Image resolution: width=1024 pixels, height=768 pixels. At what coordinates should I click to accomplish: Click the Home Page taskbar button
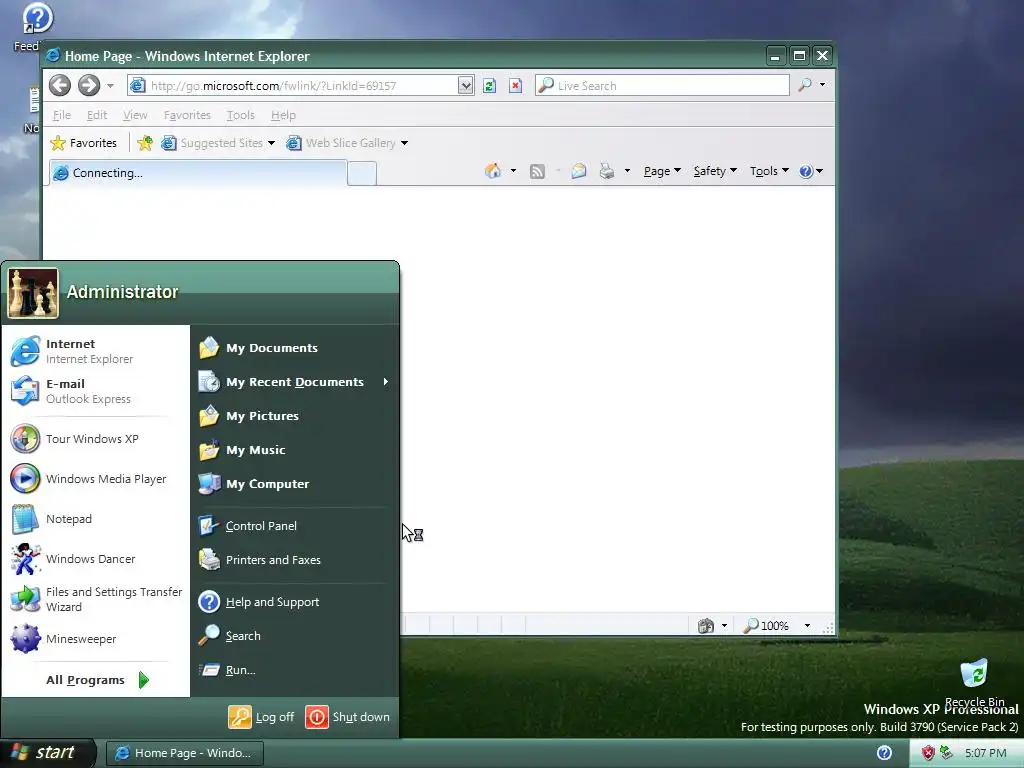pos(184,753)
